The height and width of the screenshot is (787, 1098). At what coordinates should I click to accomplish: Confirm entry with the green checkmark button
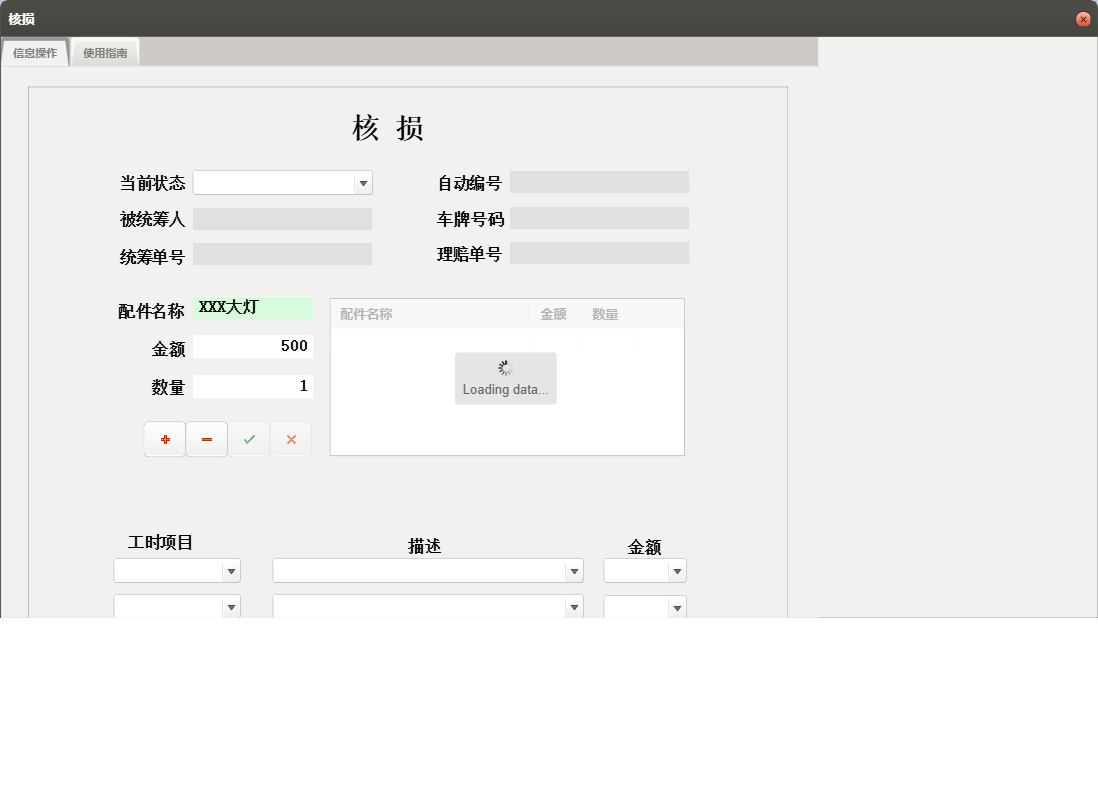[x=248, y=439]
